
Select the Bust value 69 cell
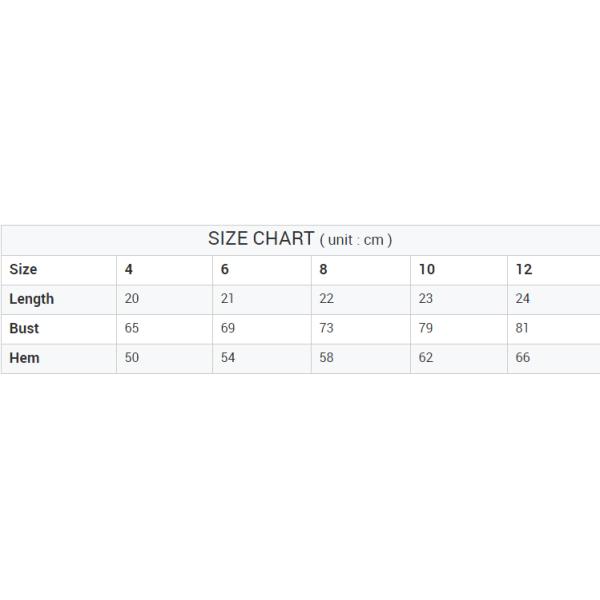pyautogui.click(x=228, y=328)
